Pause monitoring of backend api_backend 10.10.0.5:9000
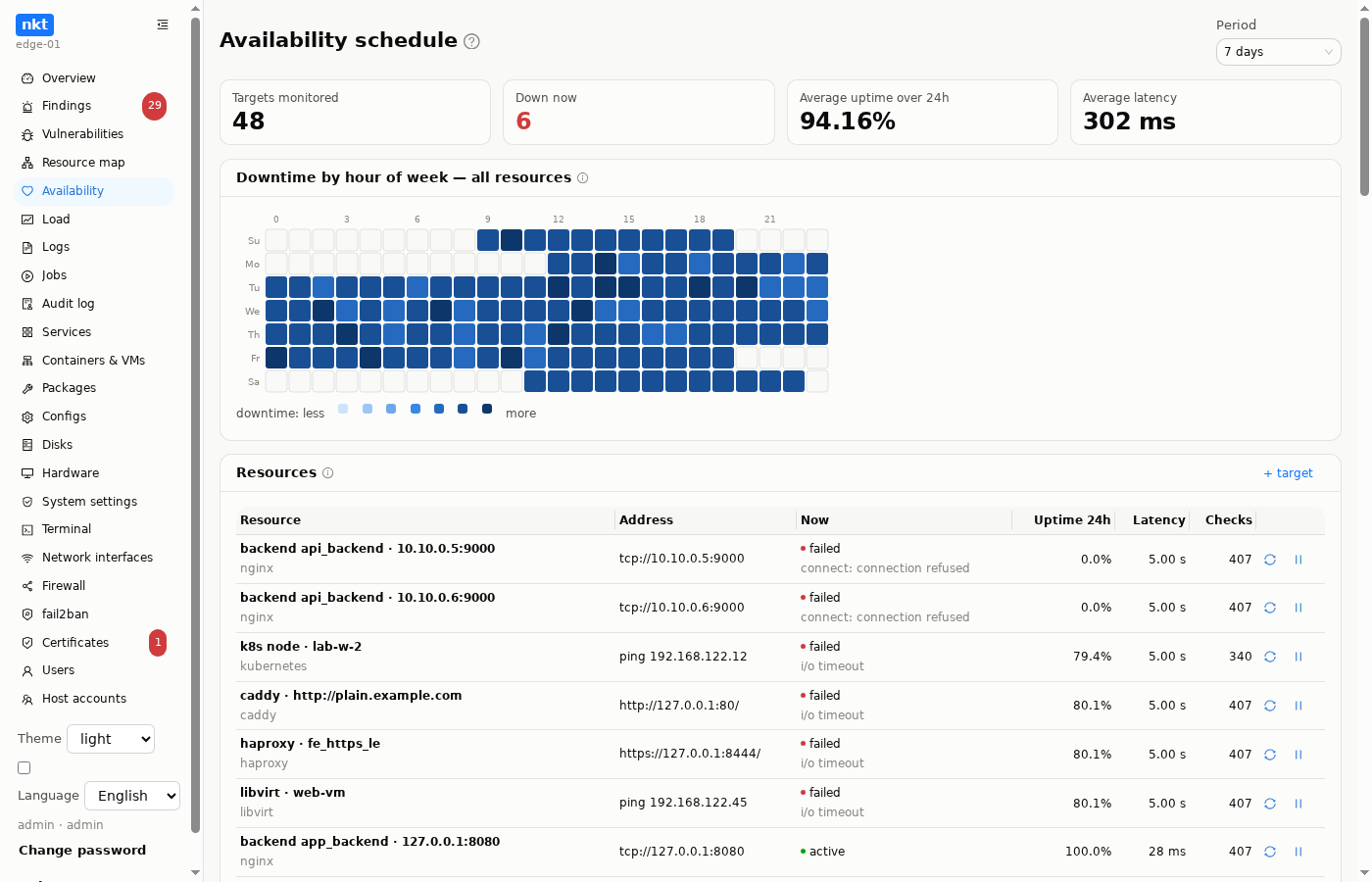 coord(1298,560)
